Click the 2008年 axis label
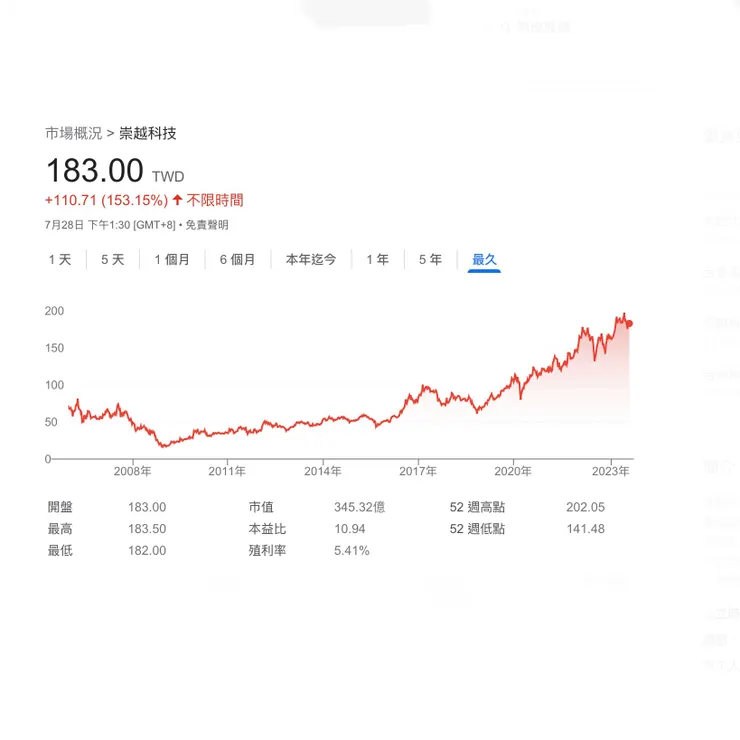The image size is (740, 740). 133,471
